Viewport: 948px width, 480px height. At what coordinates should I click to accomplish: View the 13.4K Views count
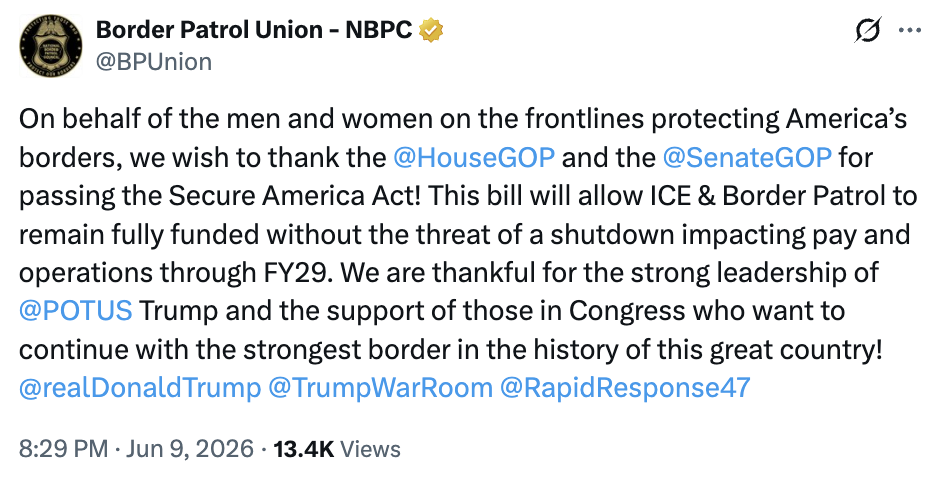tap(337, 449)
